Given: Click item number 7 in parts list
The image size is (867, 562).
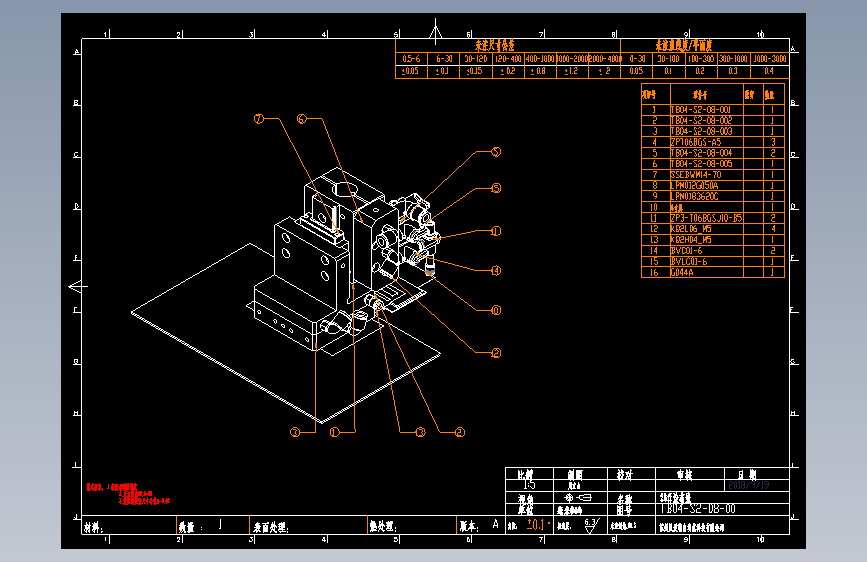Looking at the screenshot, I should pyautogui.click(x=655, y=175).
